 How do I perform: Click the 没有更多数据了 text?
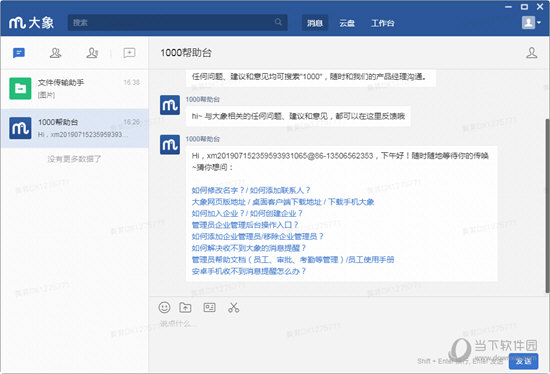pos(74,159)
